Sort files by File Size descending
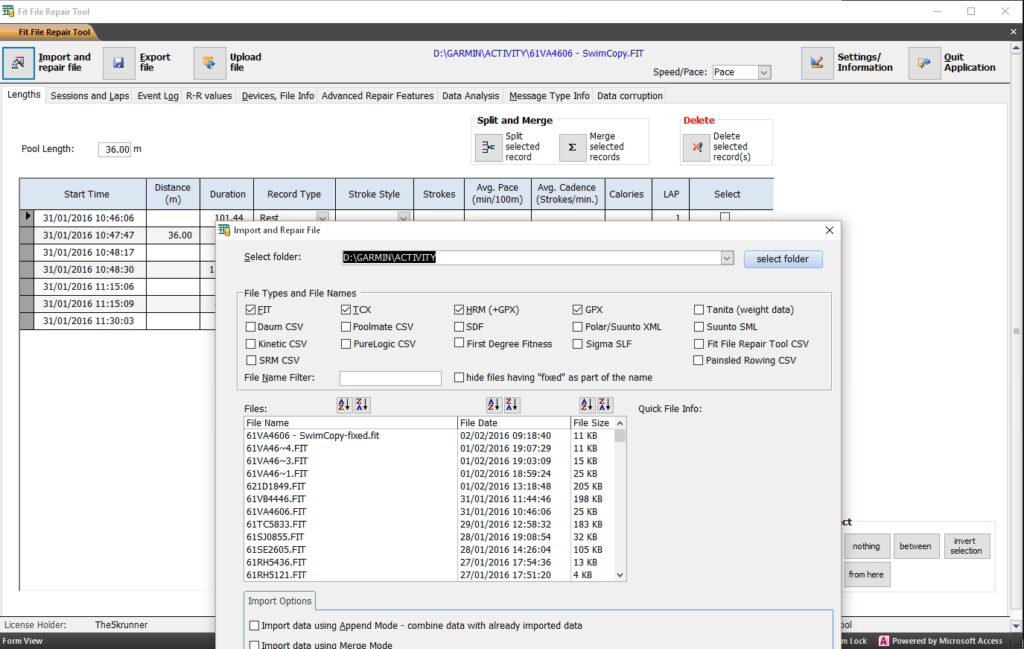 point(605,405)
